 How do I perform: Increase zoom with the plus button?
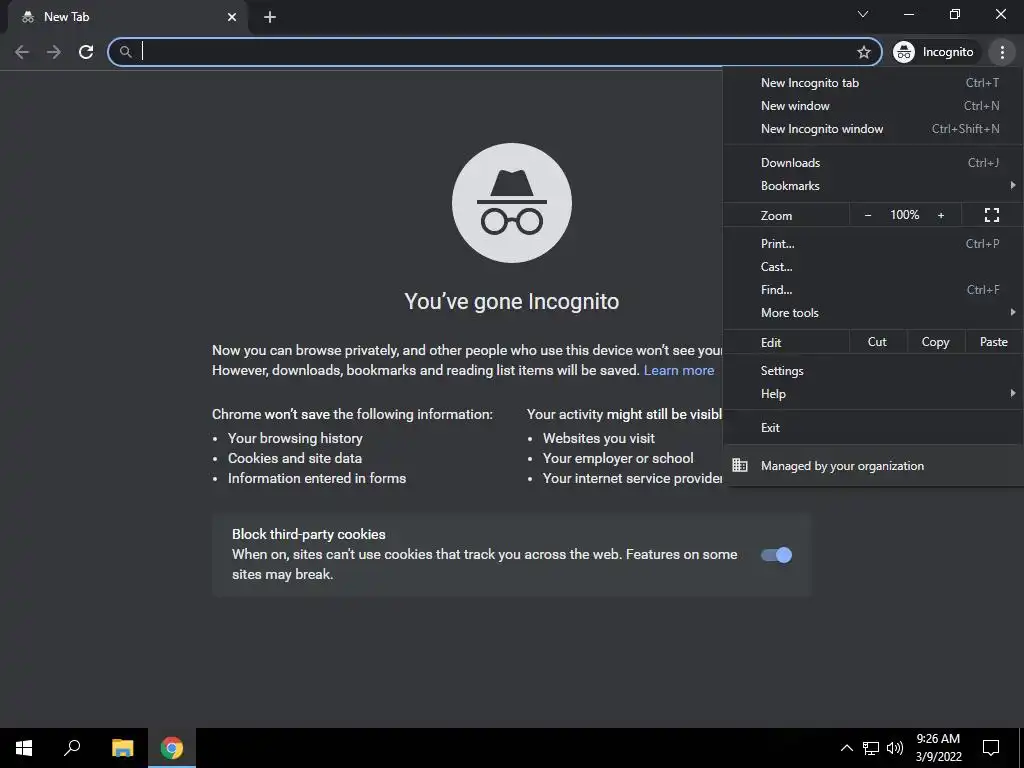coord(940,215)
